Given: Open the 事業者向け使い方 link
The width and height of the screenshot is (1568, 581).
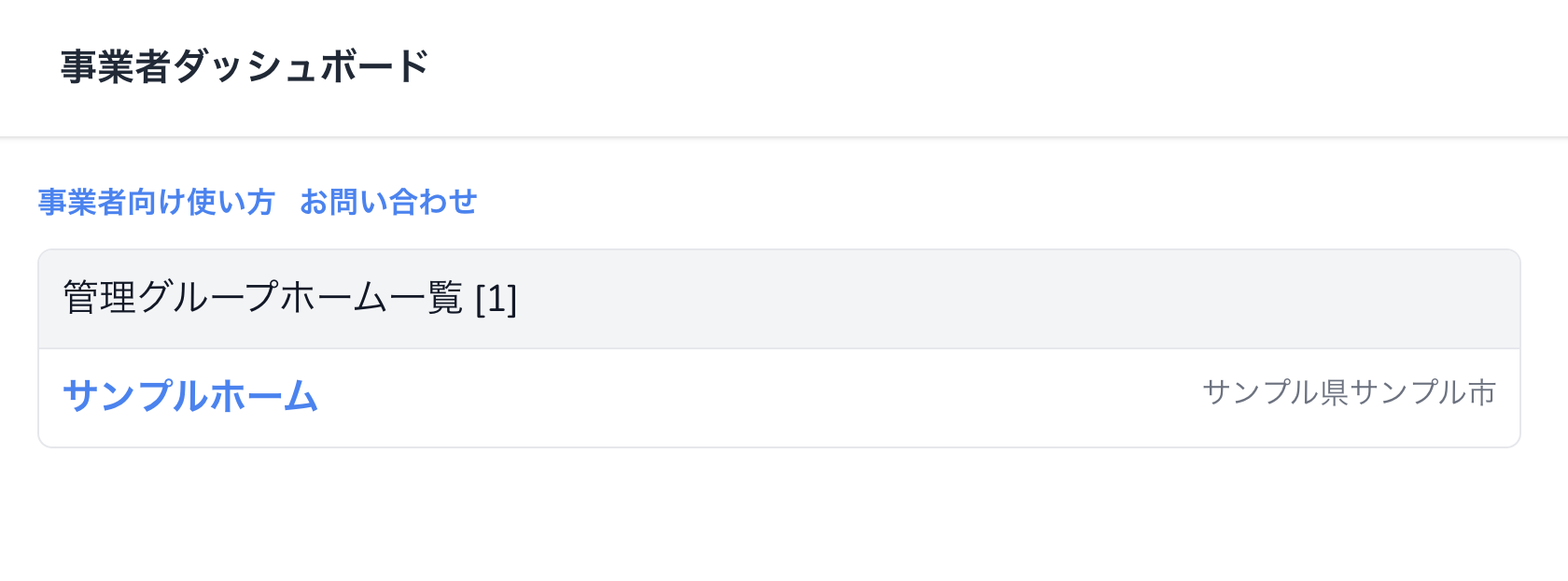Looking at the screenshot, I should [156, 202].
